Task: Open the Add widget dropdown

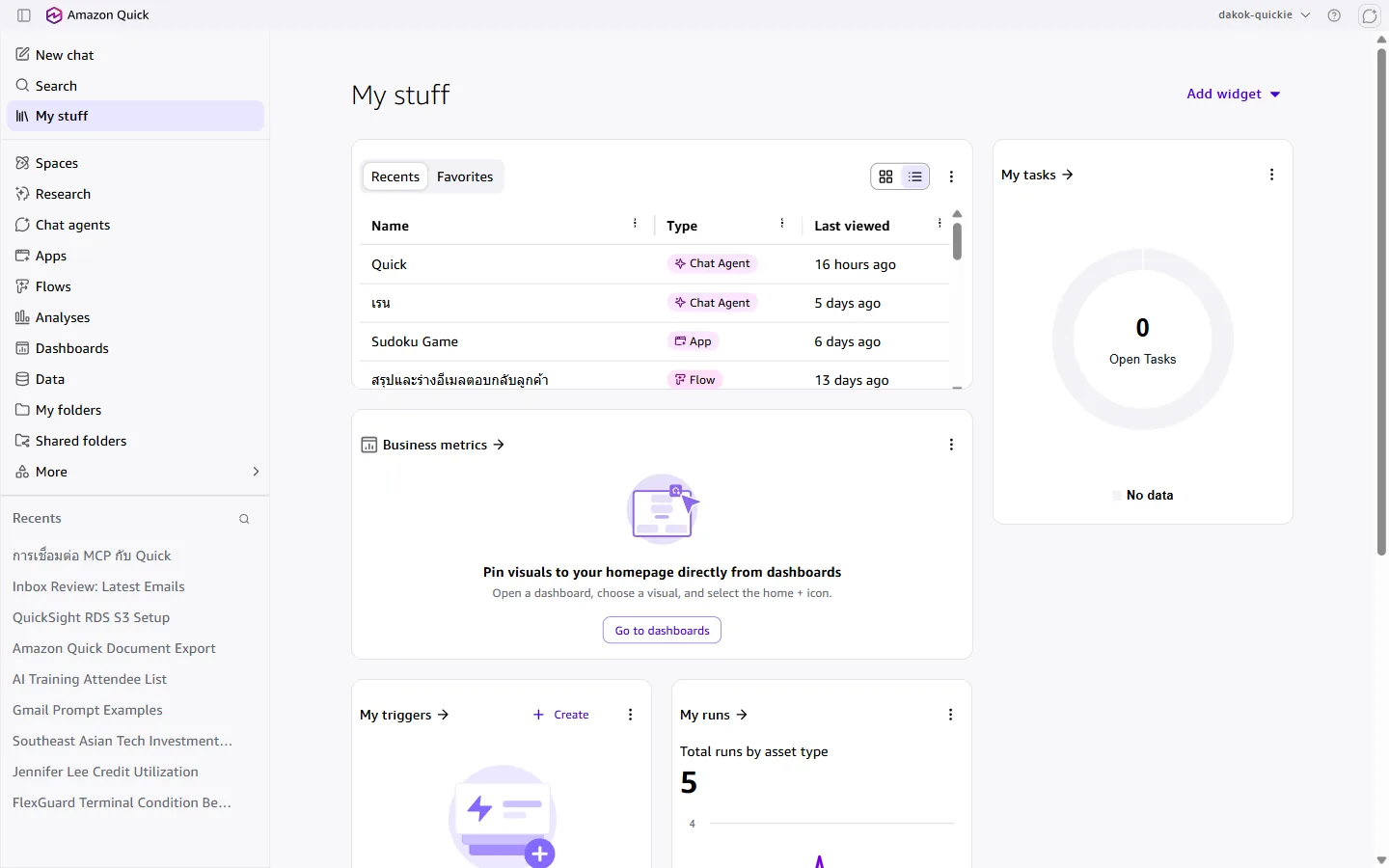Action: [x=1233, y=94]
